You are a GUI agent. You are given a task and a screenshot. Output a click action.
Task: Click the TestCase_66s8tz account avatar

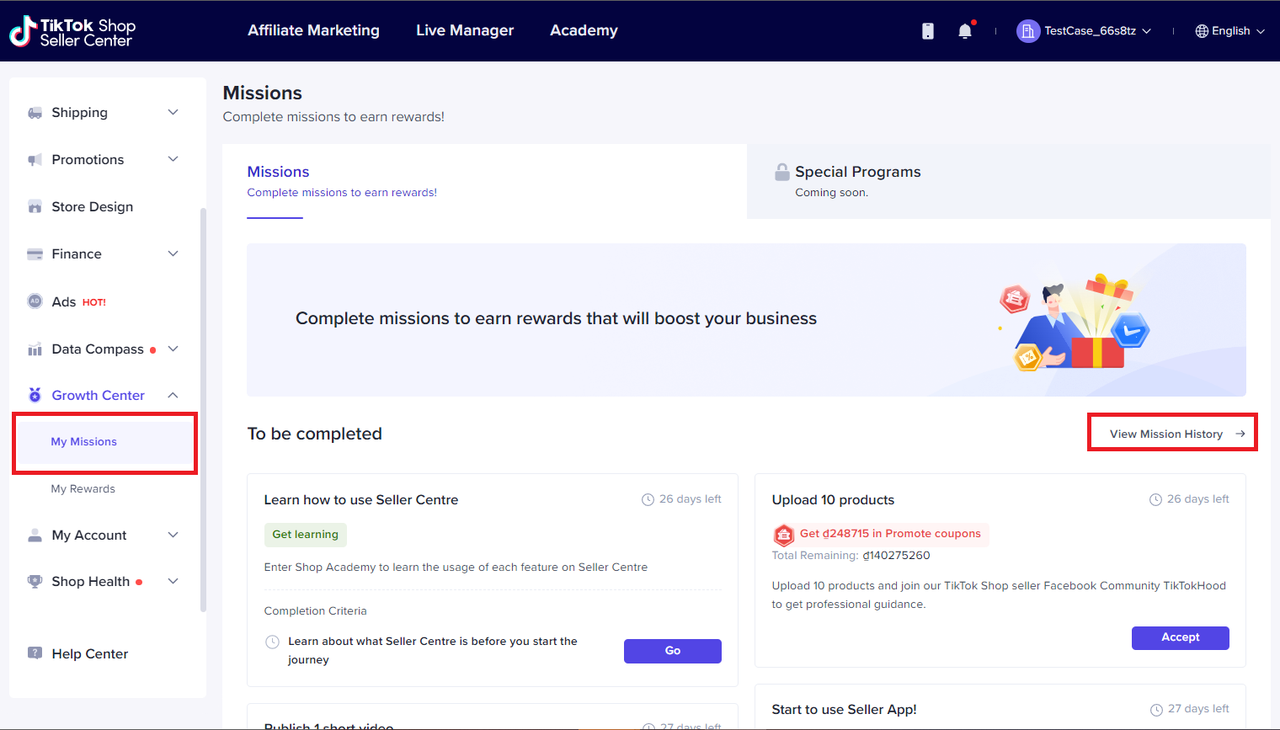(x=1028, y=31)
